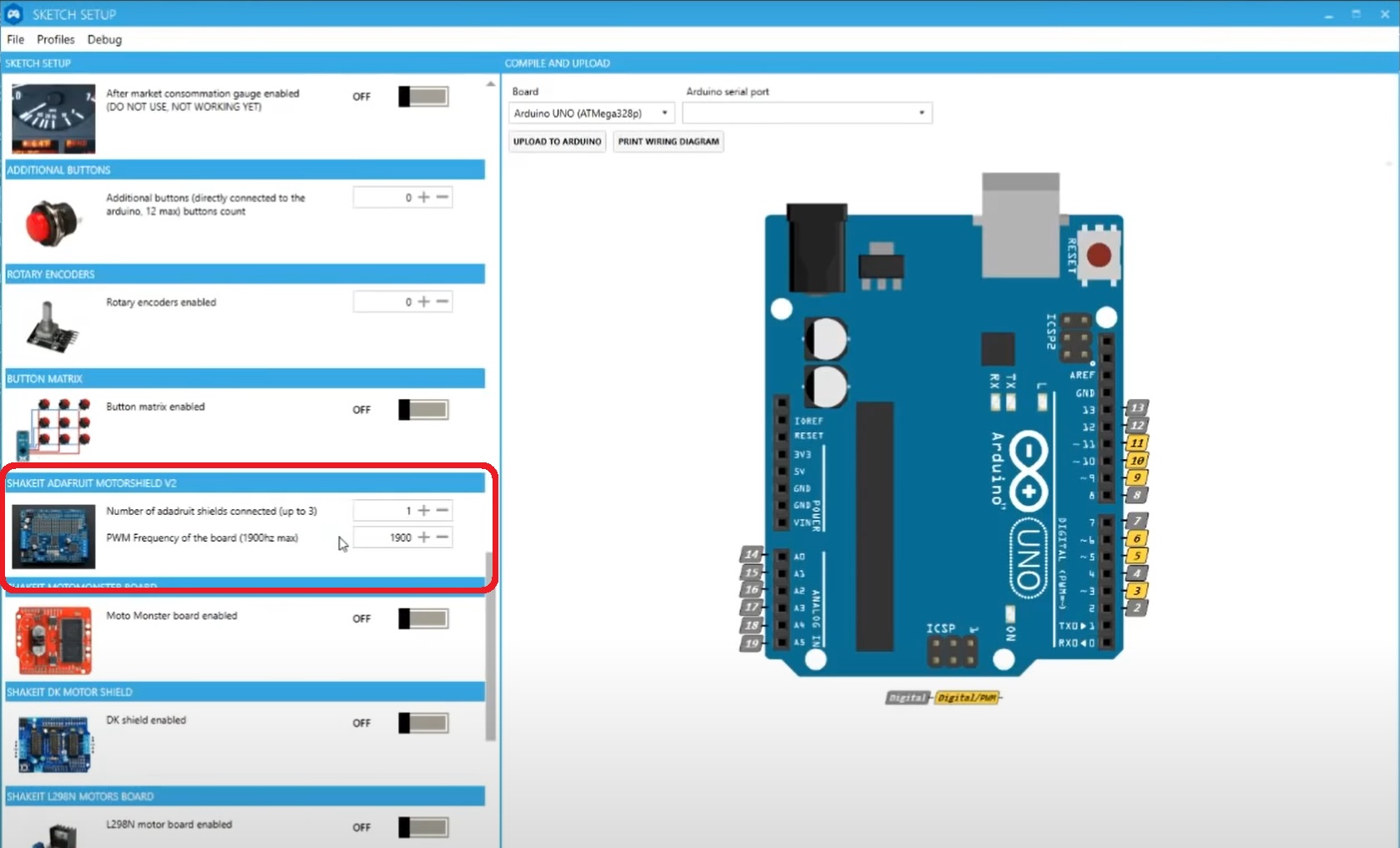The width and height of the screenshot is (1400, 848).
Task: Click PWM pin 11 label on diagram
Action: point(1137,443)
